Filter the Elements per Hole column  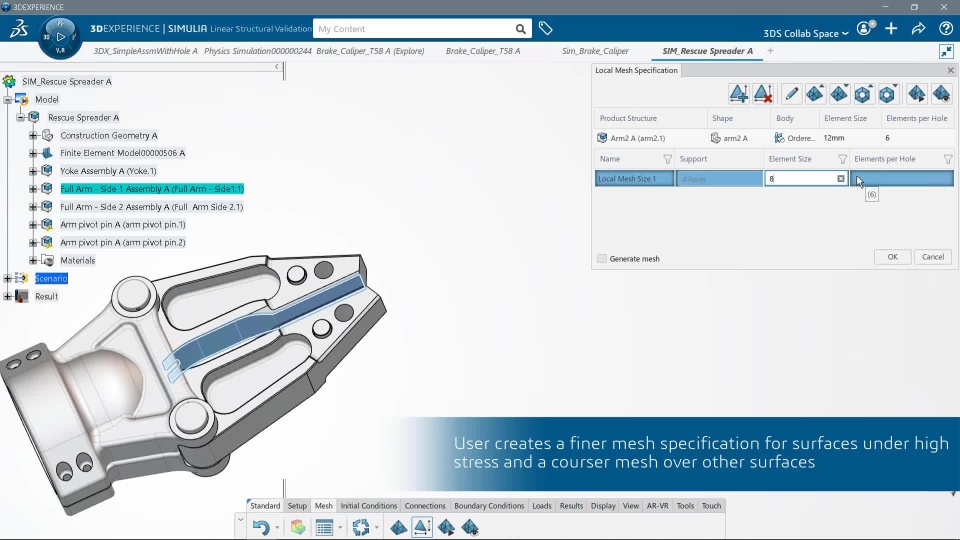click(948, 159)
